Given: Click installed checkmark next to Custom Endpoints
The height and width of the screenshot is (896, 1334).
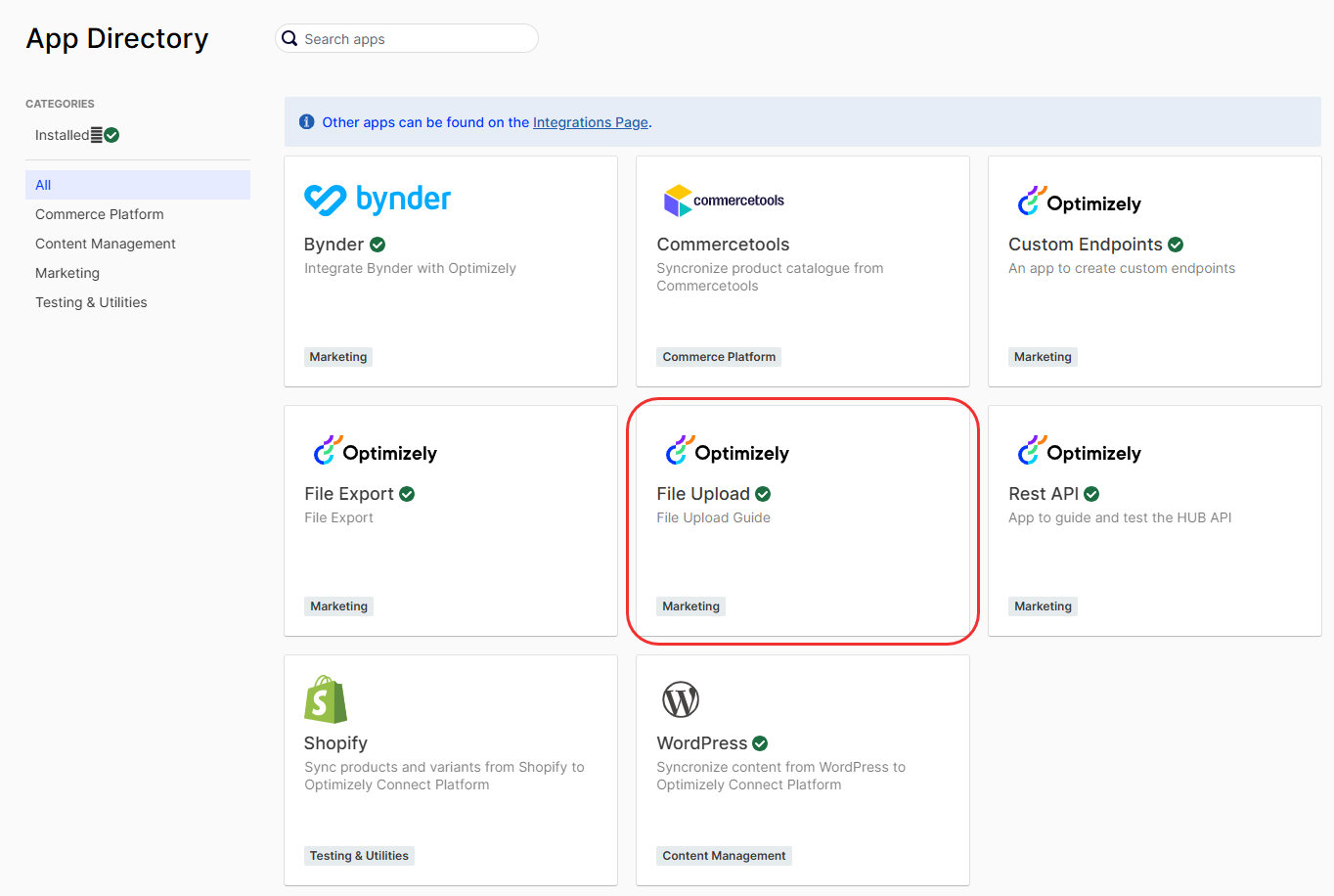Looking at the screenshot, I should click(x=1176, y=245).
